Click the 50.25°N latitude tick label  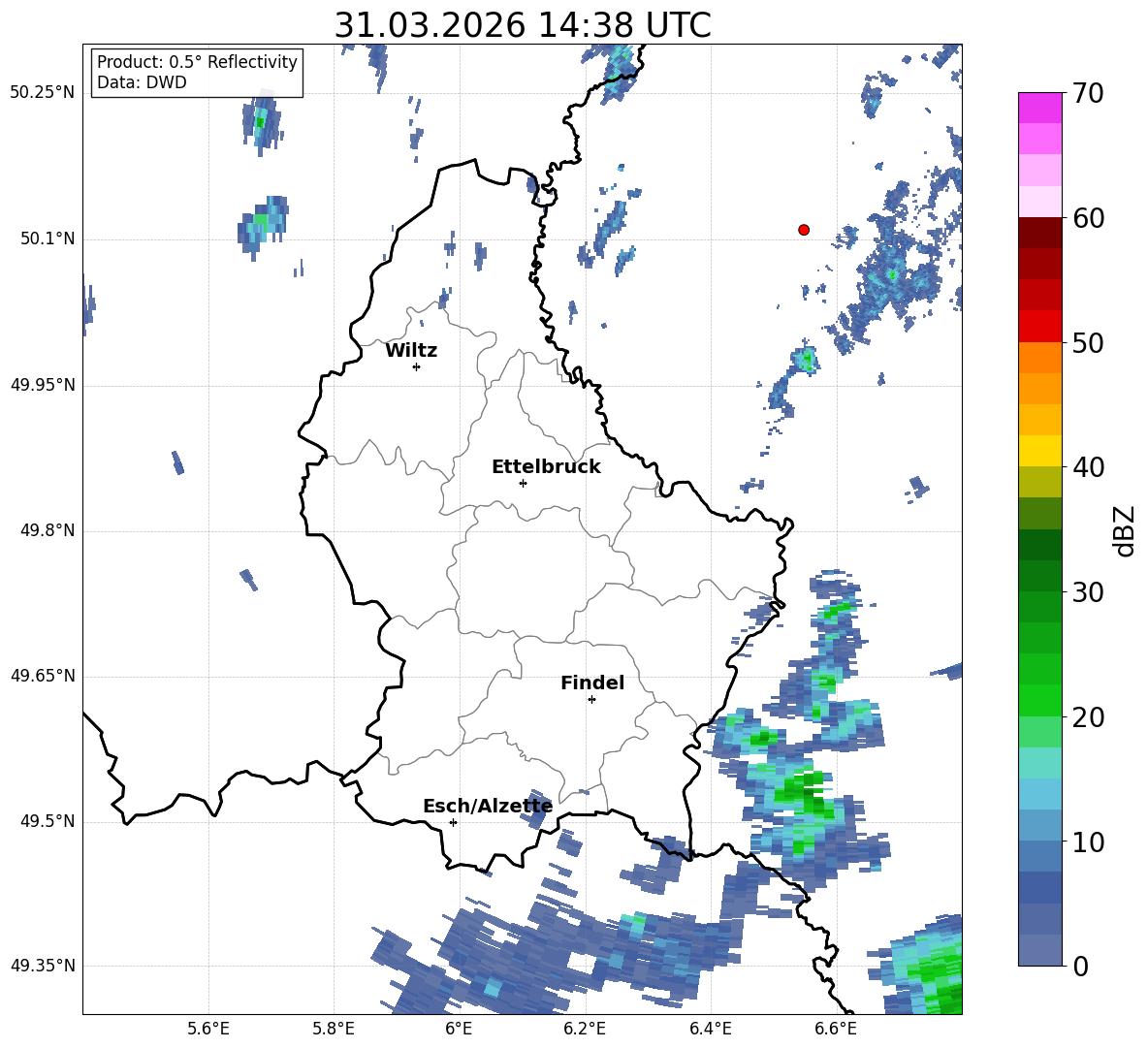point(43,93)
